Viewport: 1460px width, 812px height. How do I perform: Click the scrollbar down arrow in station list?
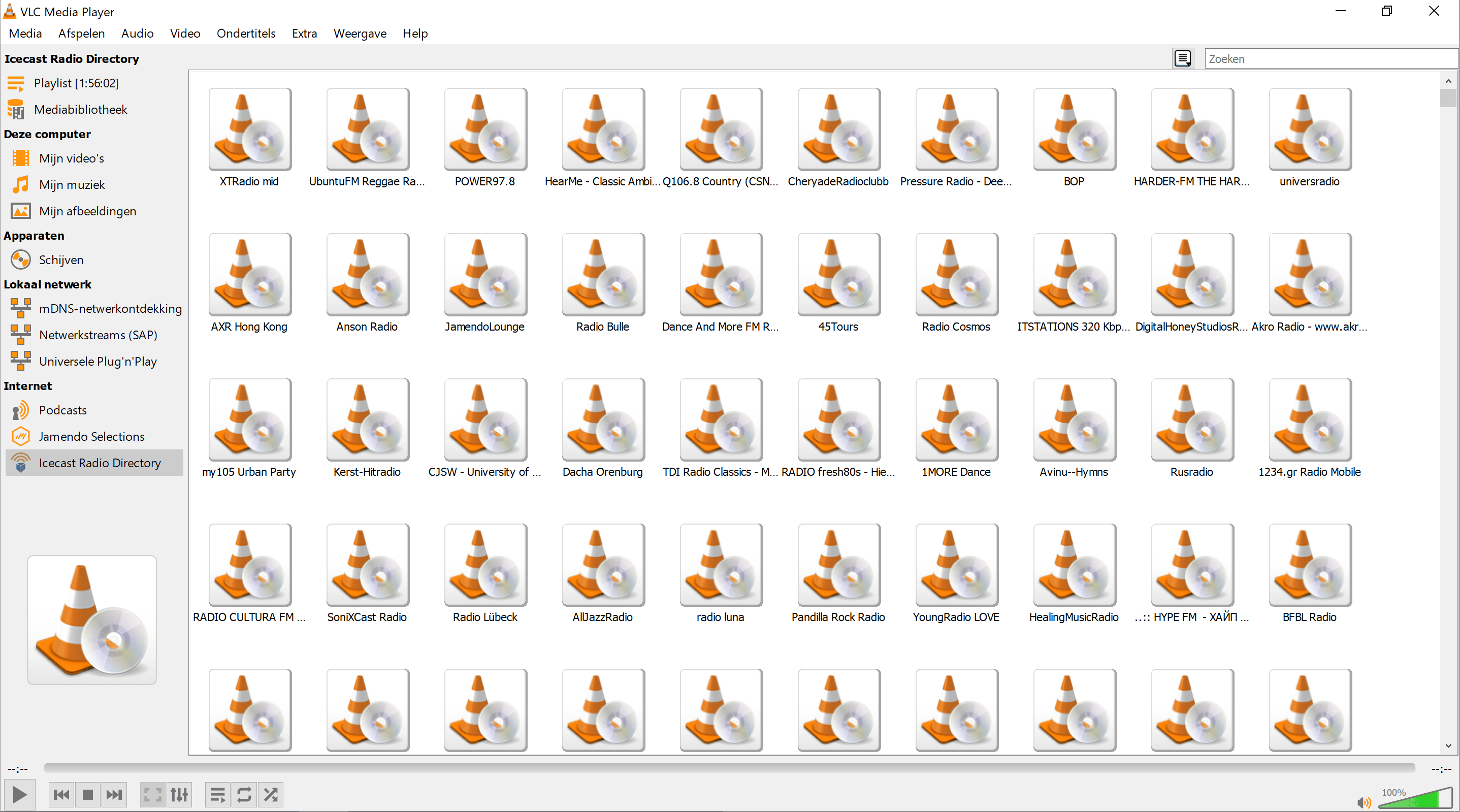1448,745
